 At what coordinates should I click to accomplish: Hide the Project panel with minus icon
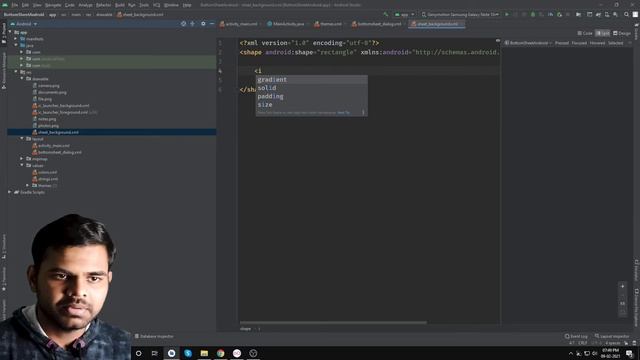click(x=212, y=24)
